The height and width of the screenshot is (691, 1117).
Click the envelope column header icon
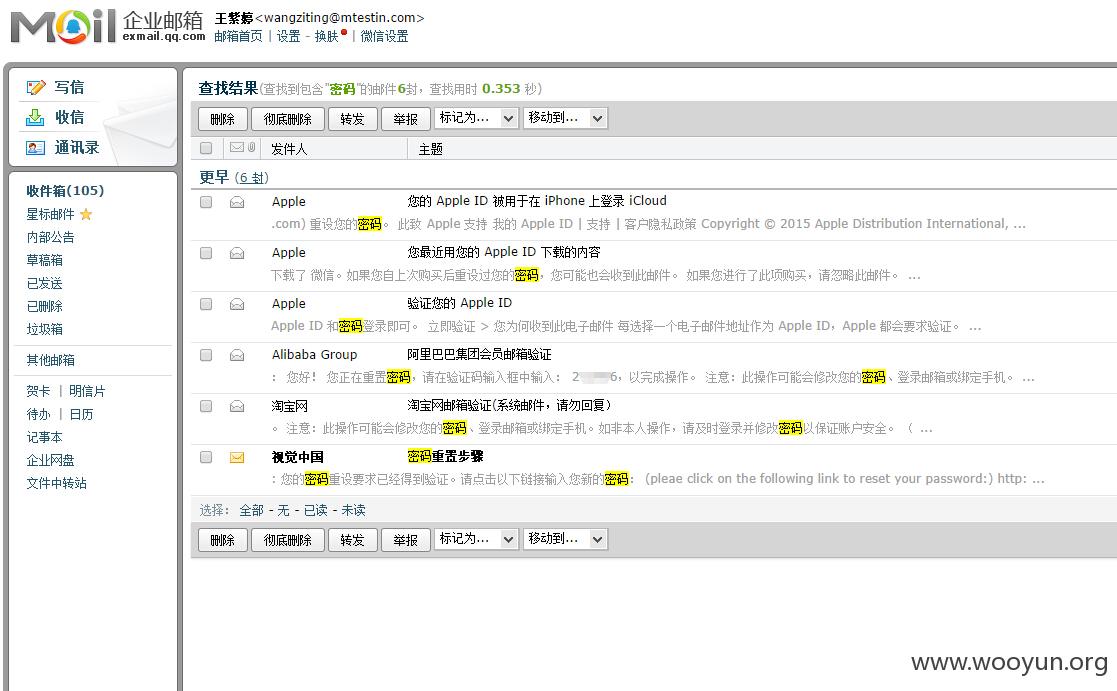click(x=237, y=147)
